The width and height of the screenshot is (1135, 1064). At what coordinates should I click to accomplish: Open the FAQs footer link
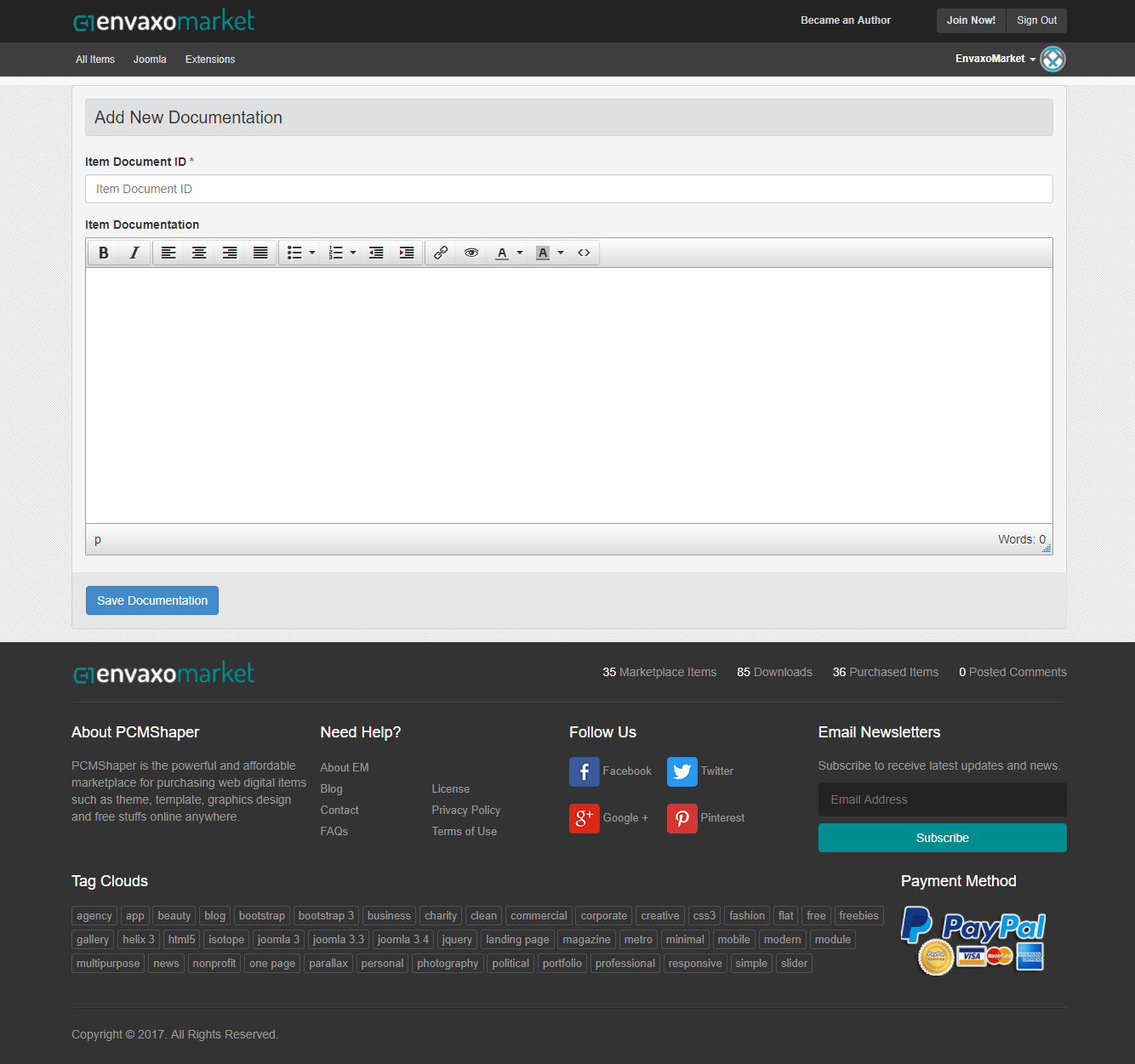tap(334, 831)
